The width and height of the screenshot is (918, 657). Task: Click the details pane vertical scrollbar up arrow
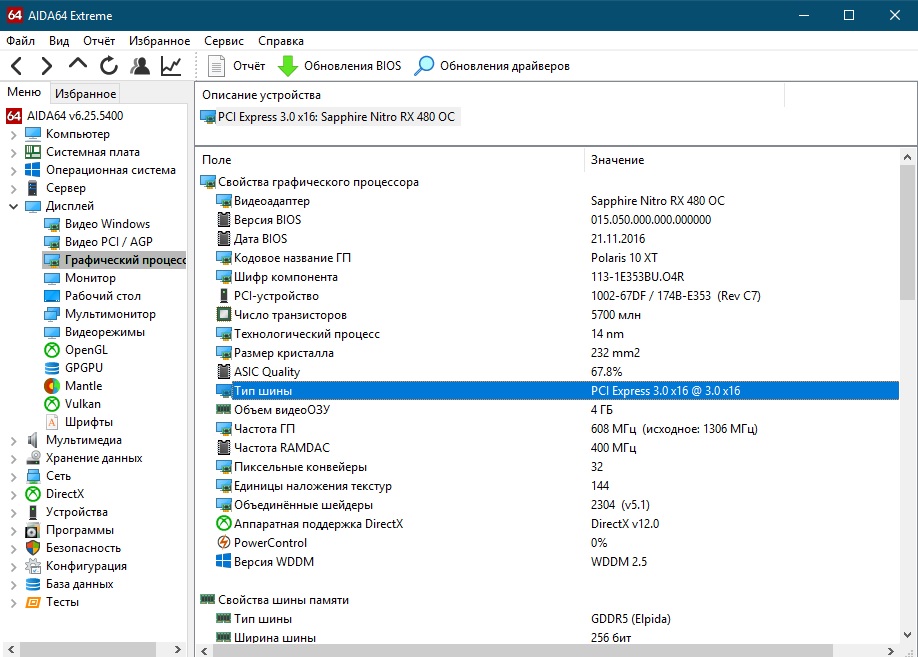coord(907,158)
